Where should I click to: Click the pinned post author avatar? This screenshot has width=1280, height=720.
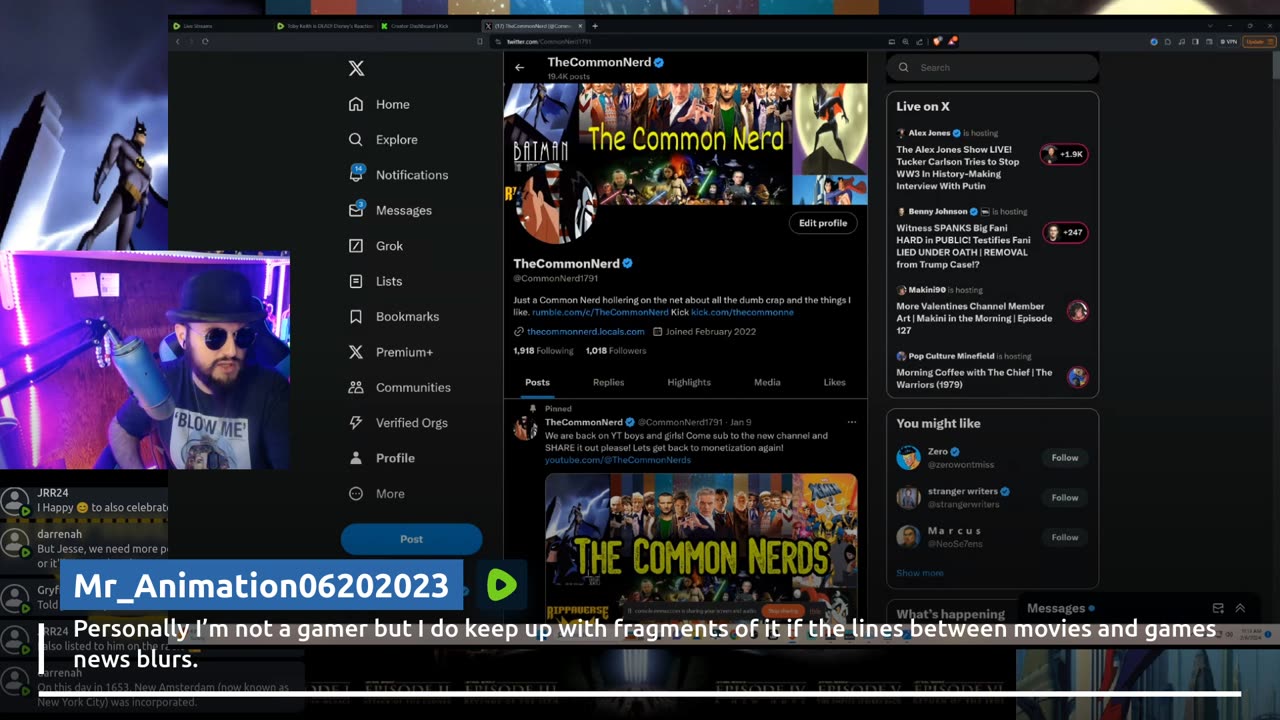(526, 428)
